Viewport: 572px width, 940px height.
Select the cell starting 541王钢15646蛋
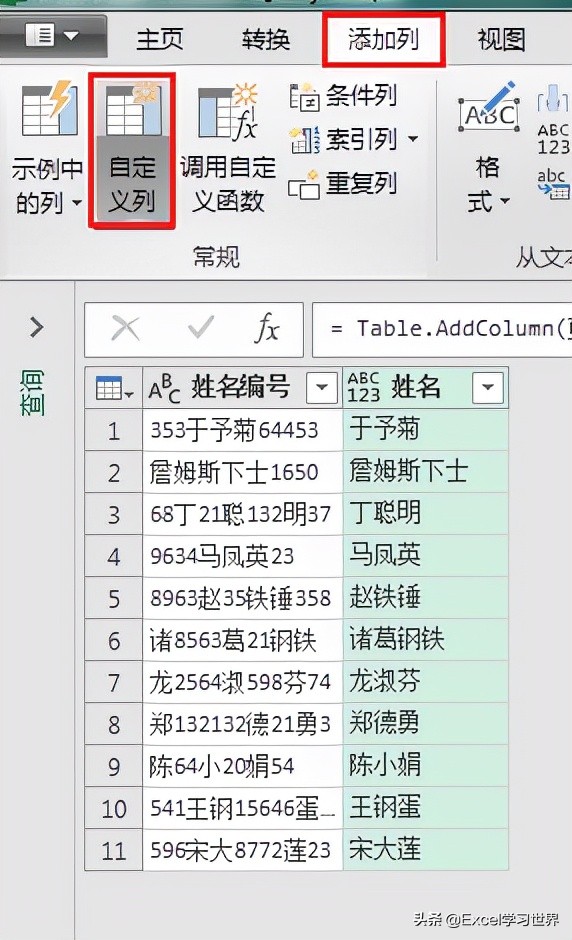click(x=242, y=808)
